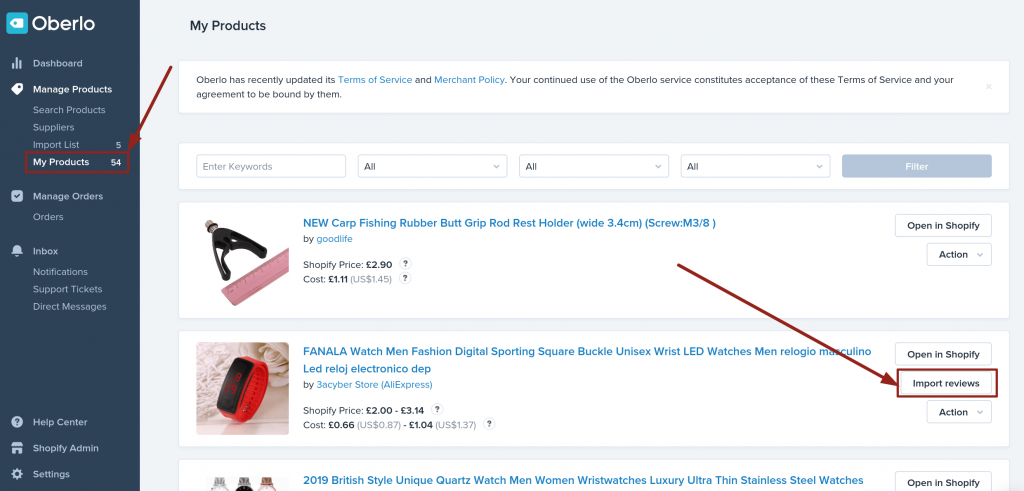Open Import List
The height and width of the screenshot is (491, 1024).
(x=56, y=145)
